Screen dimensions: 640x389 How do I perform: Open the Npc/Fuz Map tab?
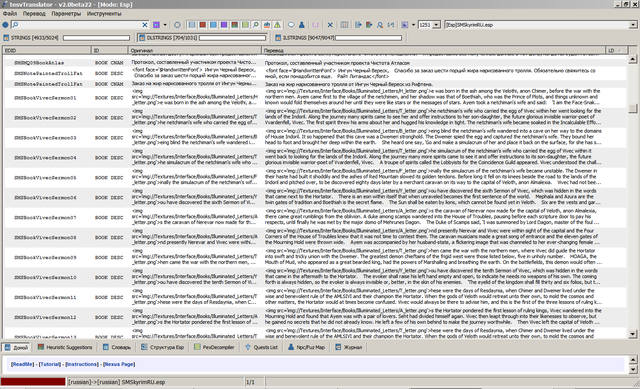coord(307,347)
